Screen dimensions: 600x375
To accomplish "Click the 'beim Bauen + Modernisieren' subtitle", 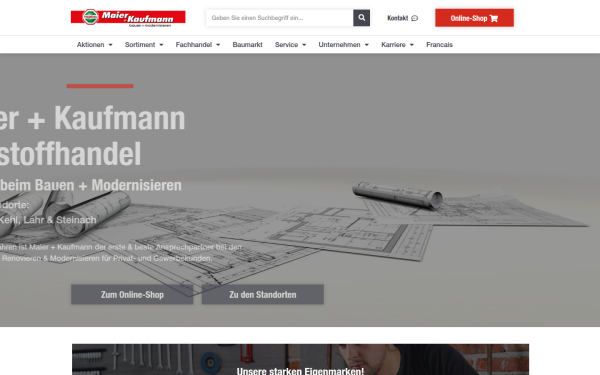I will pos(91,185).
